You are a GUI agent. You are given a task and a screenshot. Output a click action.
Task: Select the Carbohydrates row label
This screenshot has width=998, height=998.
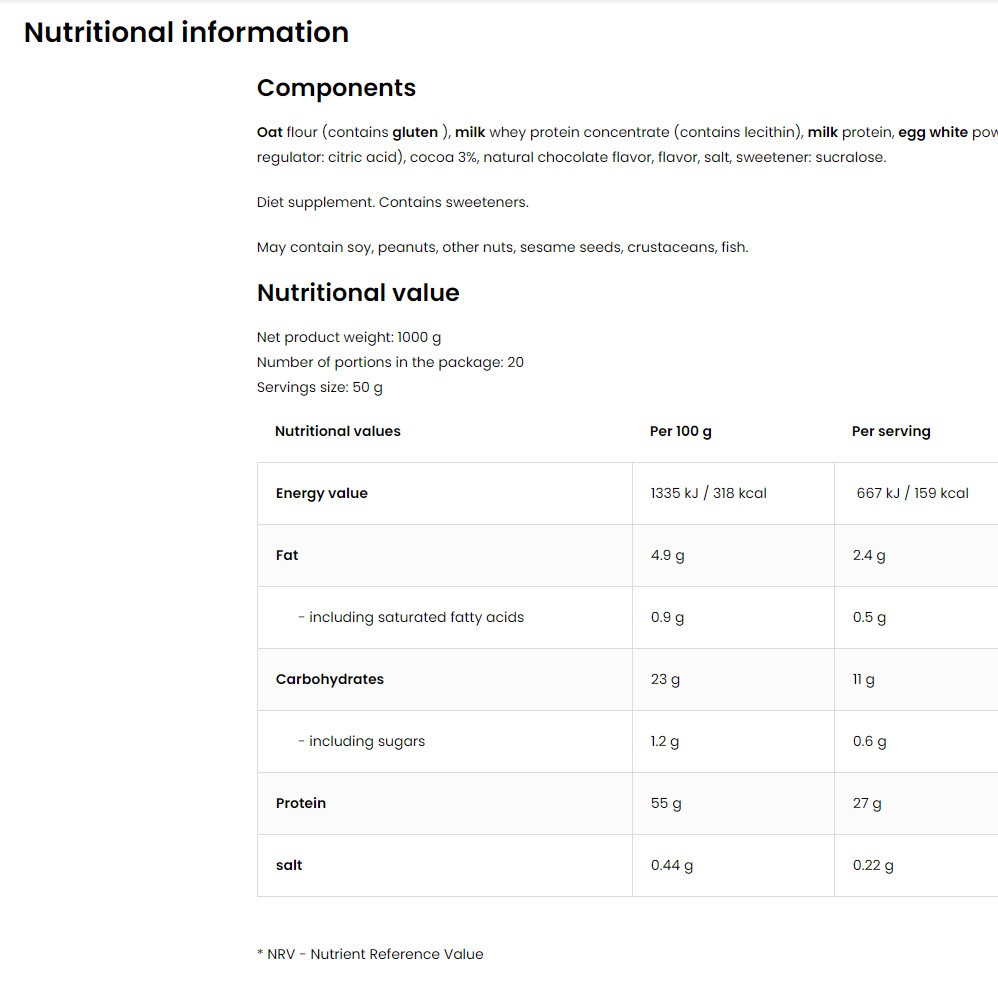click(x=330, y=679)
